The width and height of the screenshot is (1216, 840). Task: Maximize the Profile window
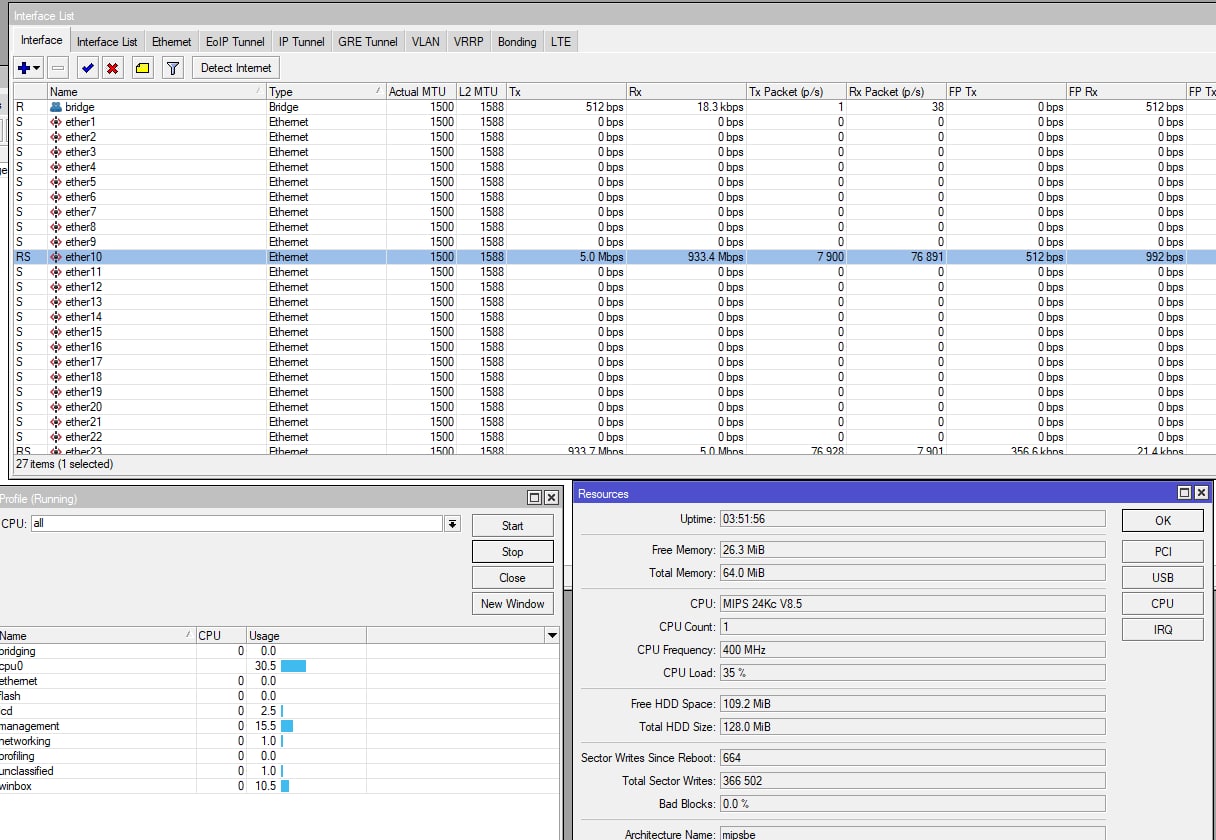(x=535, y=498)
